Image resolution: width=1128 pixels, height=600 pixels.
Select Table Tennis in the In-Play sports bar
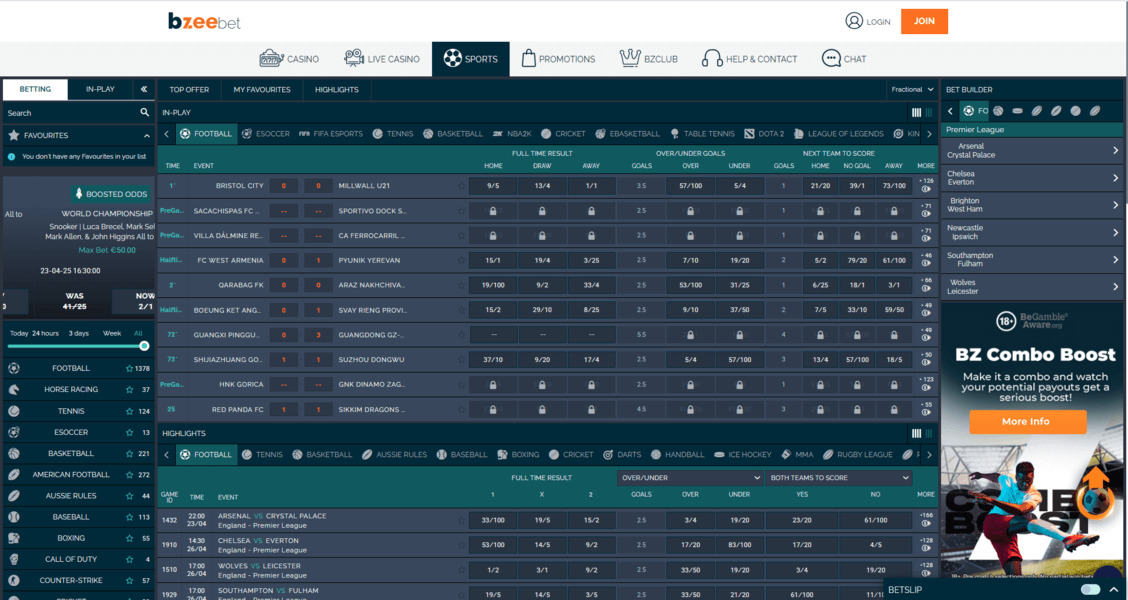click(702, 134)
